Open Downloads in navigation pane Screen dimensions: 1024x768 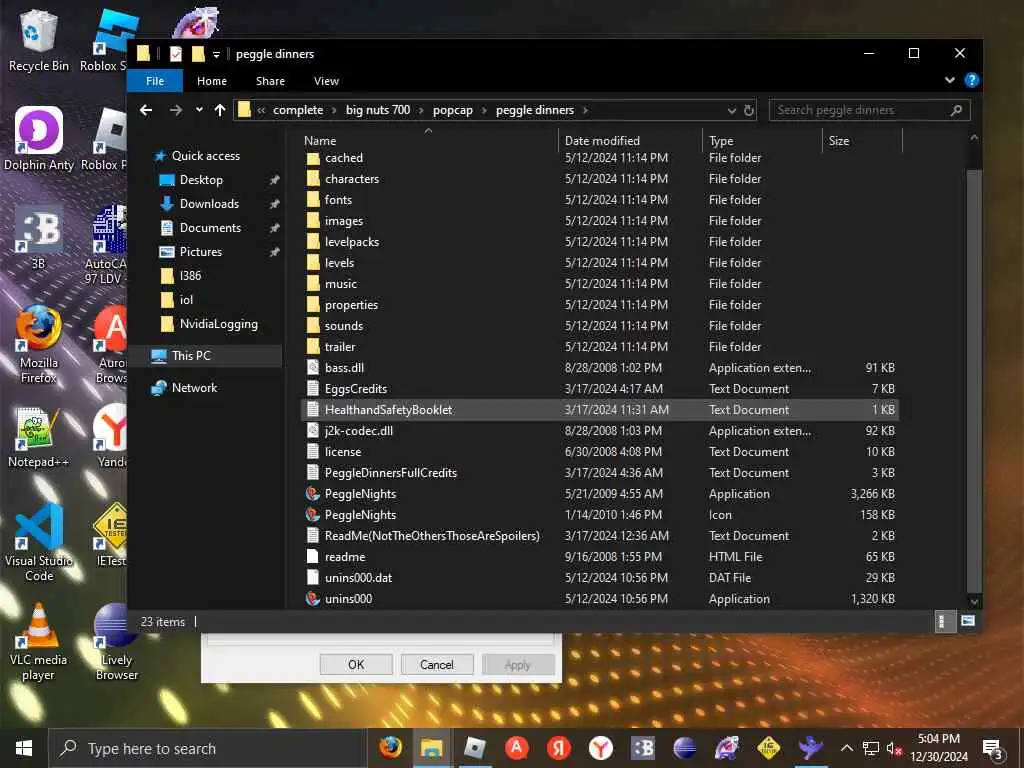(209, 204)
